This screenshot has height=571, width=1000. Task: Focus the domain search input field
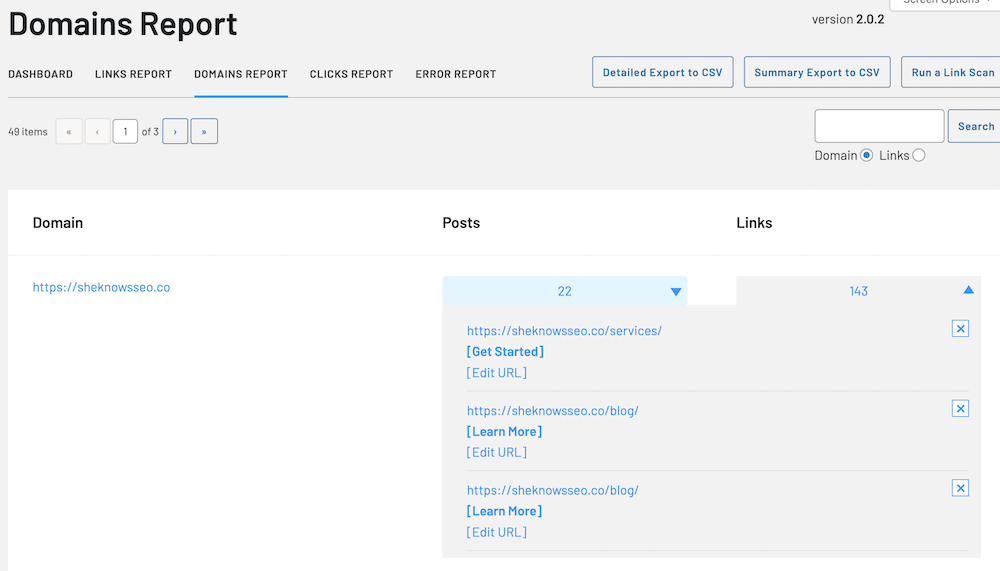[x=879, y=126]
